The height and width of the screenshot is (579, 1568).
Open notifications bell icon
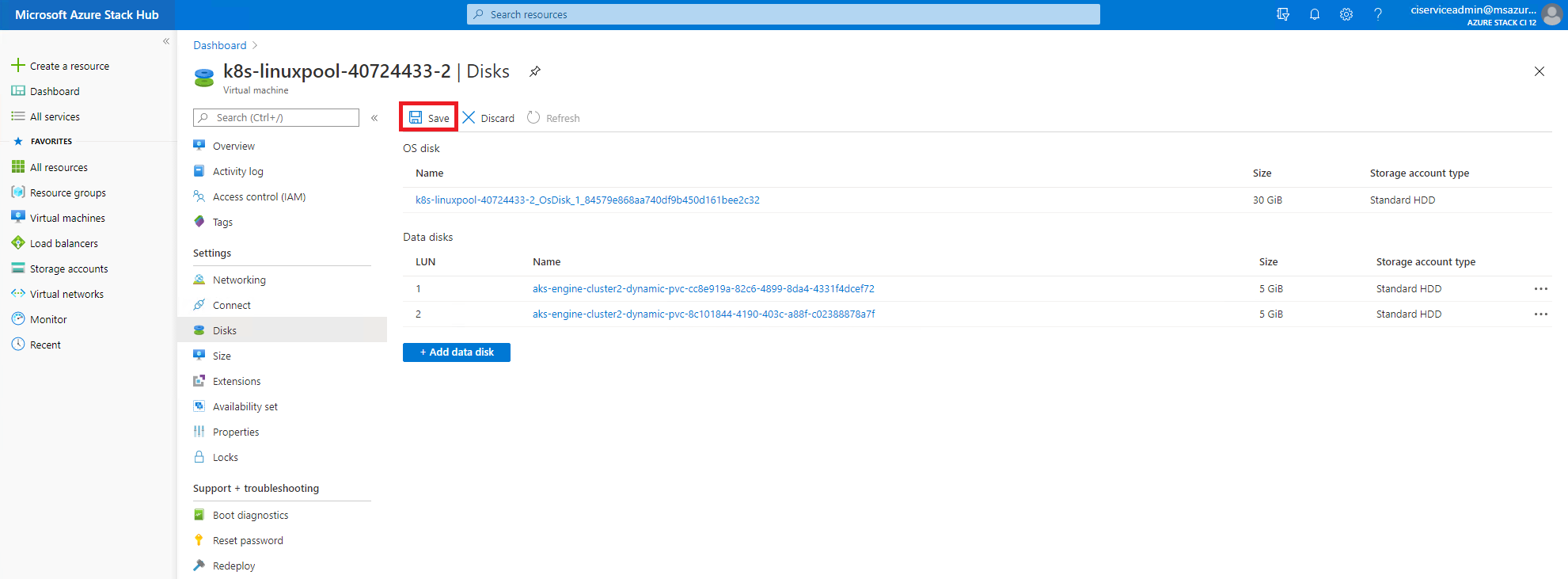(1315, 14)
